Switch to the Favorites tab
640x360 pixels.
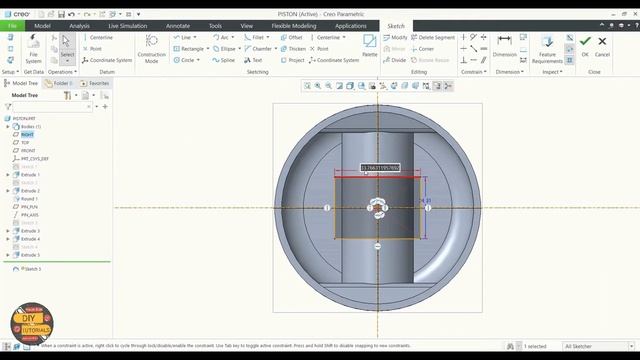[x=95, y=83]
